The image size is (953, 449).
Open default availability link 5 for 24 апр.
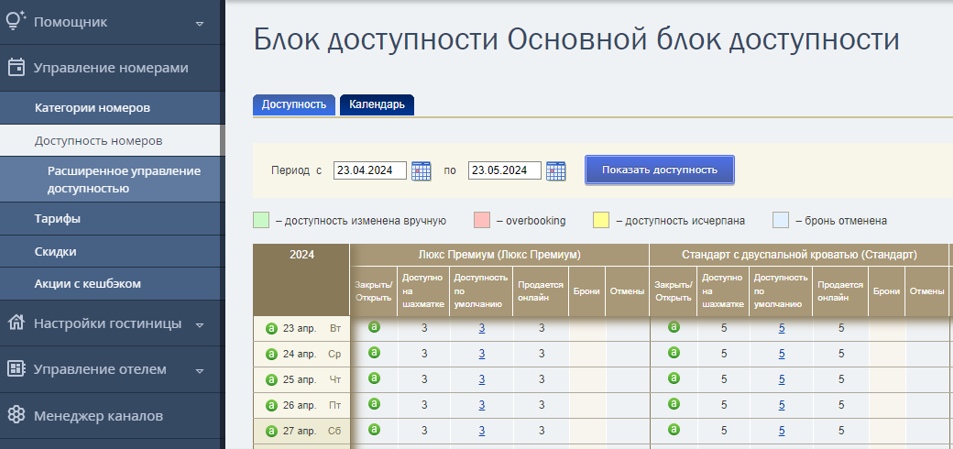click(782, 354)
